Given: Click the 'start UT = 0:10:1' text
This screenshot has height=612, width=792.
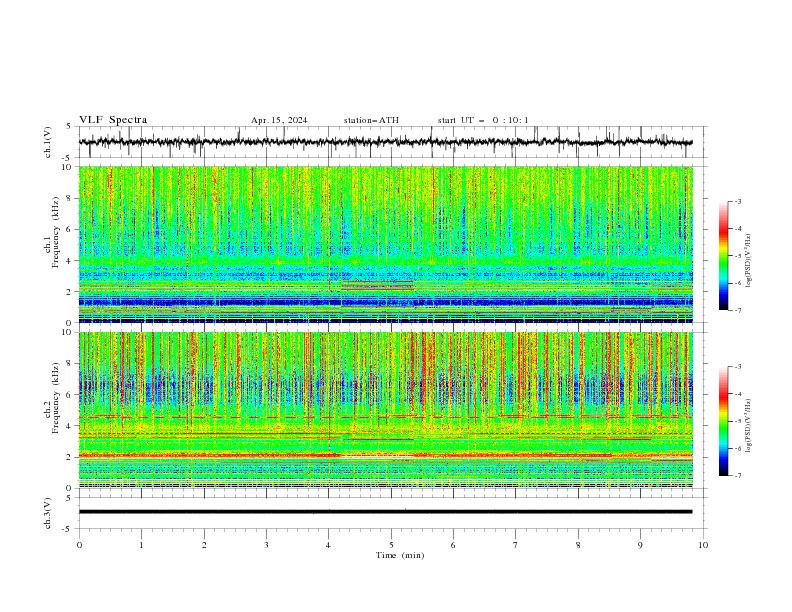Looking at the screenshot, I should [x=483, y=120].
